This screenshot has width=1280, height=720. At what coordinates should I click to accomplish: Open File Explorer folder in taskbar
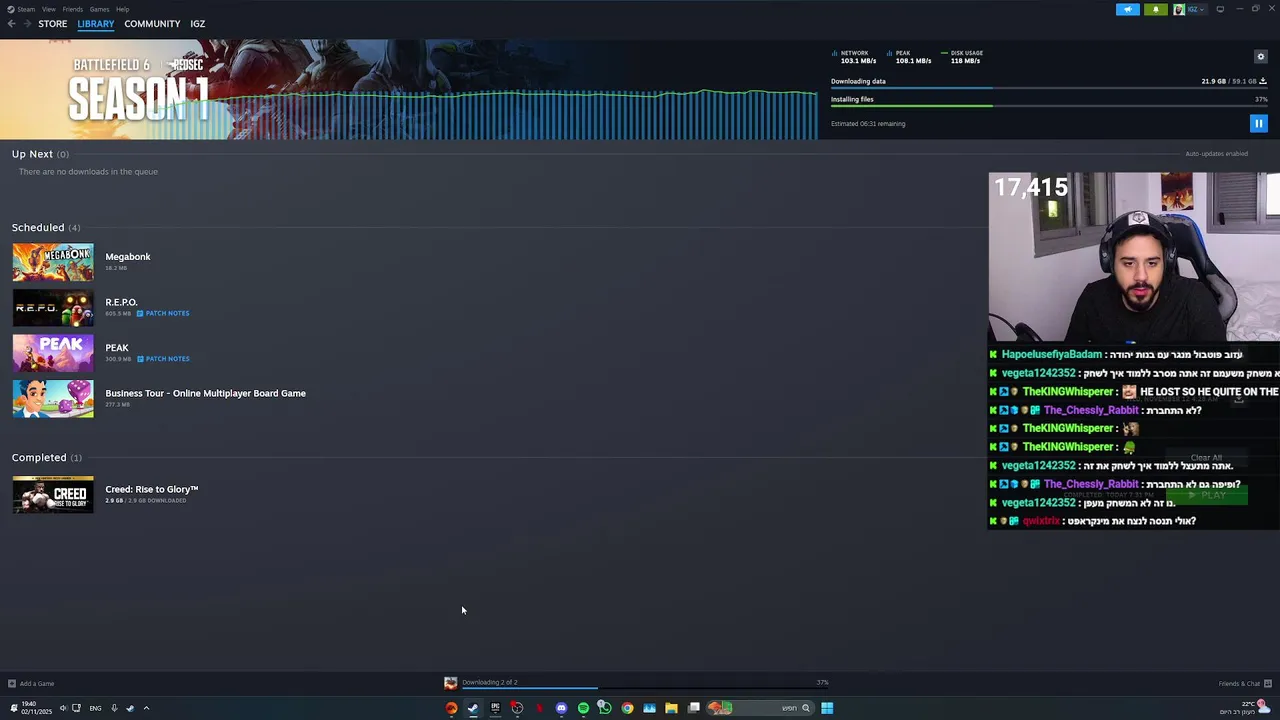671,708
